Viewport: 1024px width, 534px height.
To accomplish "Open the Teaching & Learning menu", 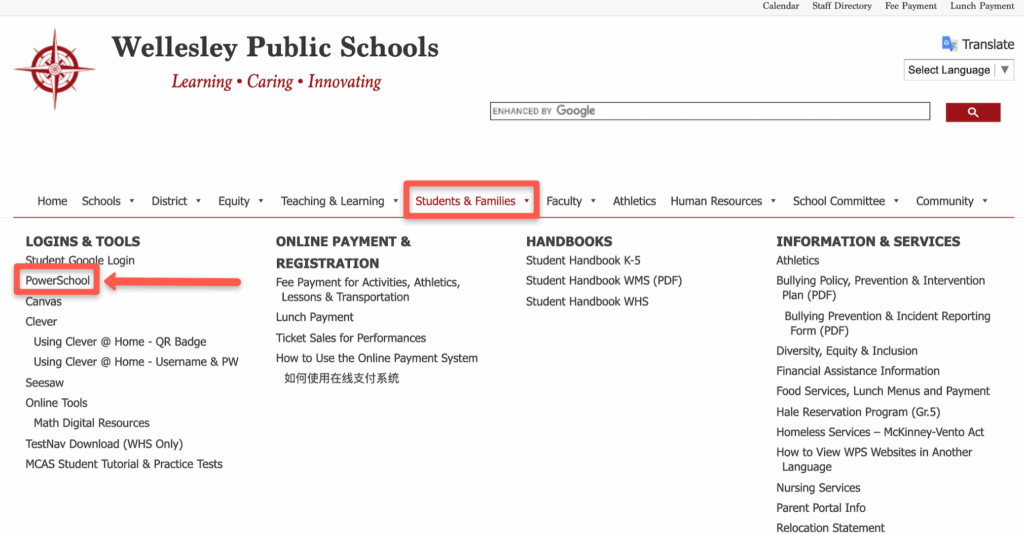I will coord(339,201).
